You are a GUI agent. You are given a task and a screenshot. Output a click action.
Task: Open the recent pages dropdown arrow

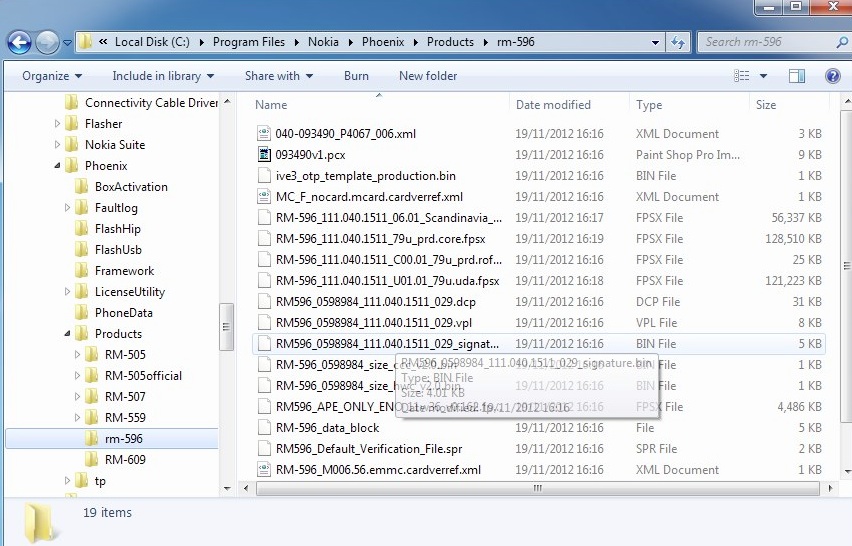click(x=67, y=42)
